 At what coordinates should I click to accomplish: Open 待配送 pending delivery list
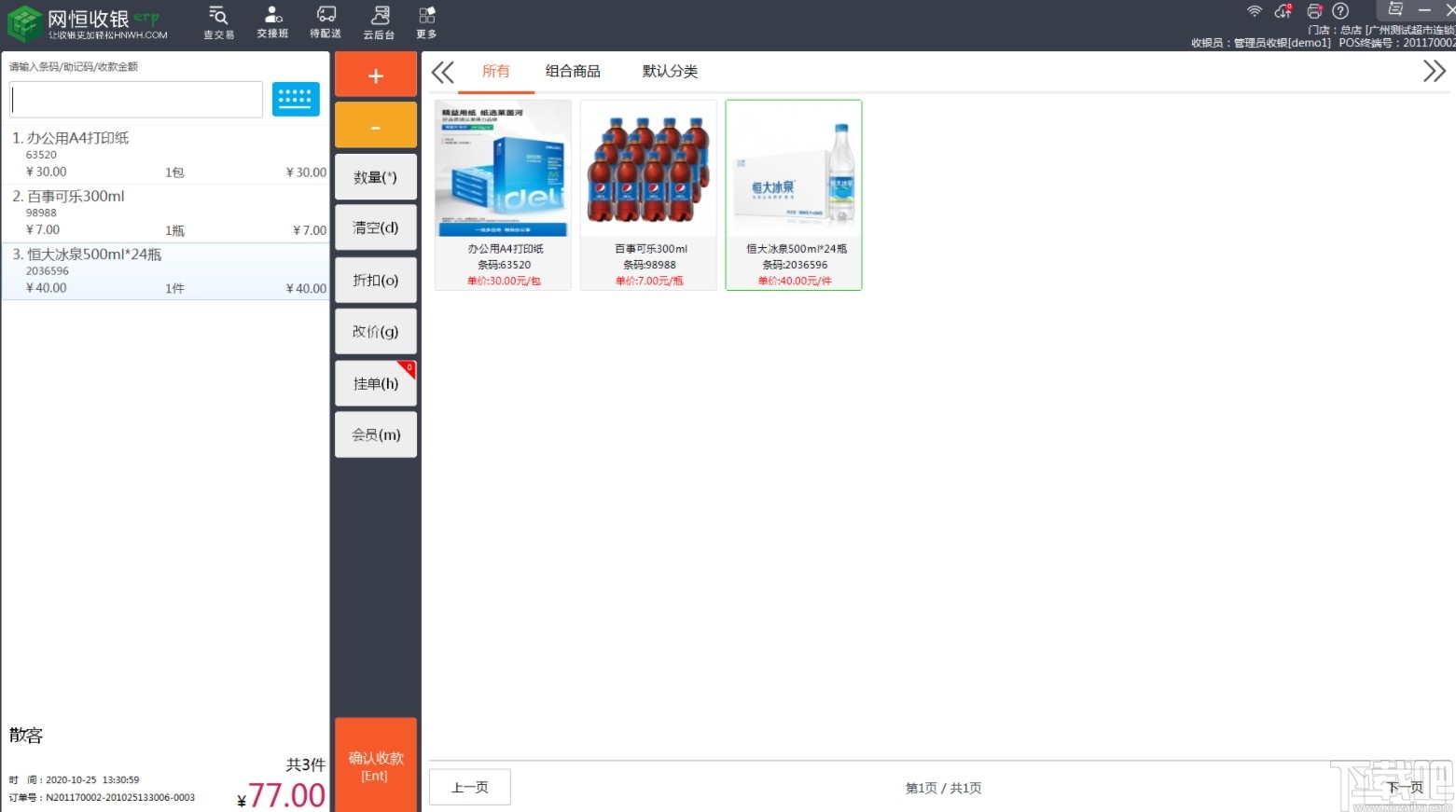pos(325,22)
